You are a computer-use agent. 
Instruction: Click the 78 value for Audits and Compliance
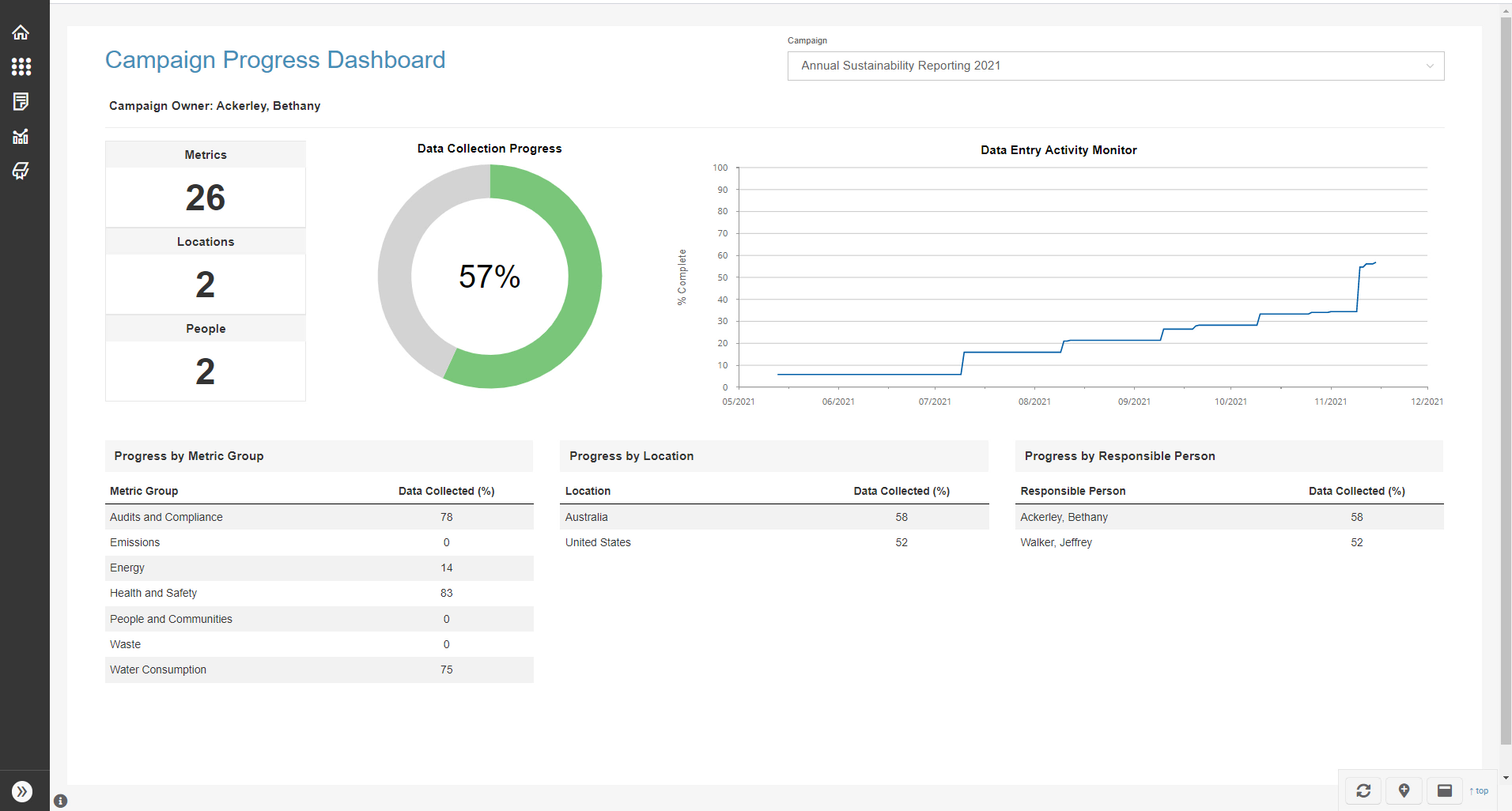pyautogui.click(x=447, y=517)
